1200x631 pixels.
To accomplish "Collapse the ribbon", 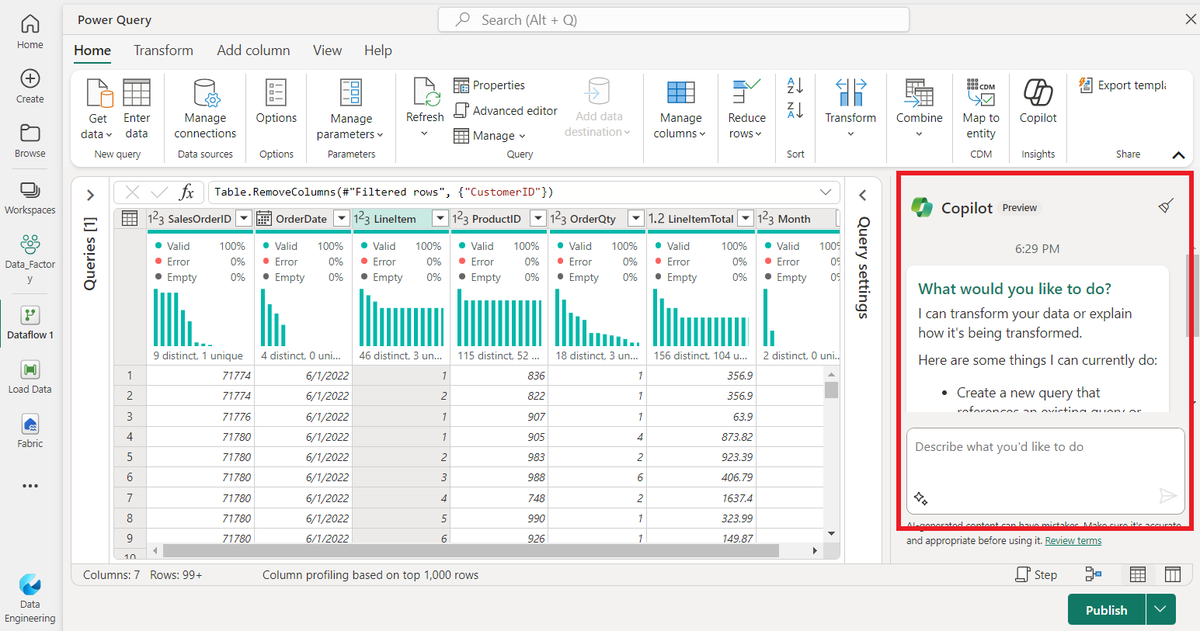I will click(1178, 155).
